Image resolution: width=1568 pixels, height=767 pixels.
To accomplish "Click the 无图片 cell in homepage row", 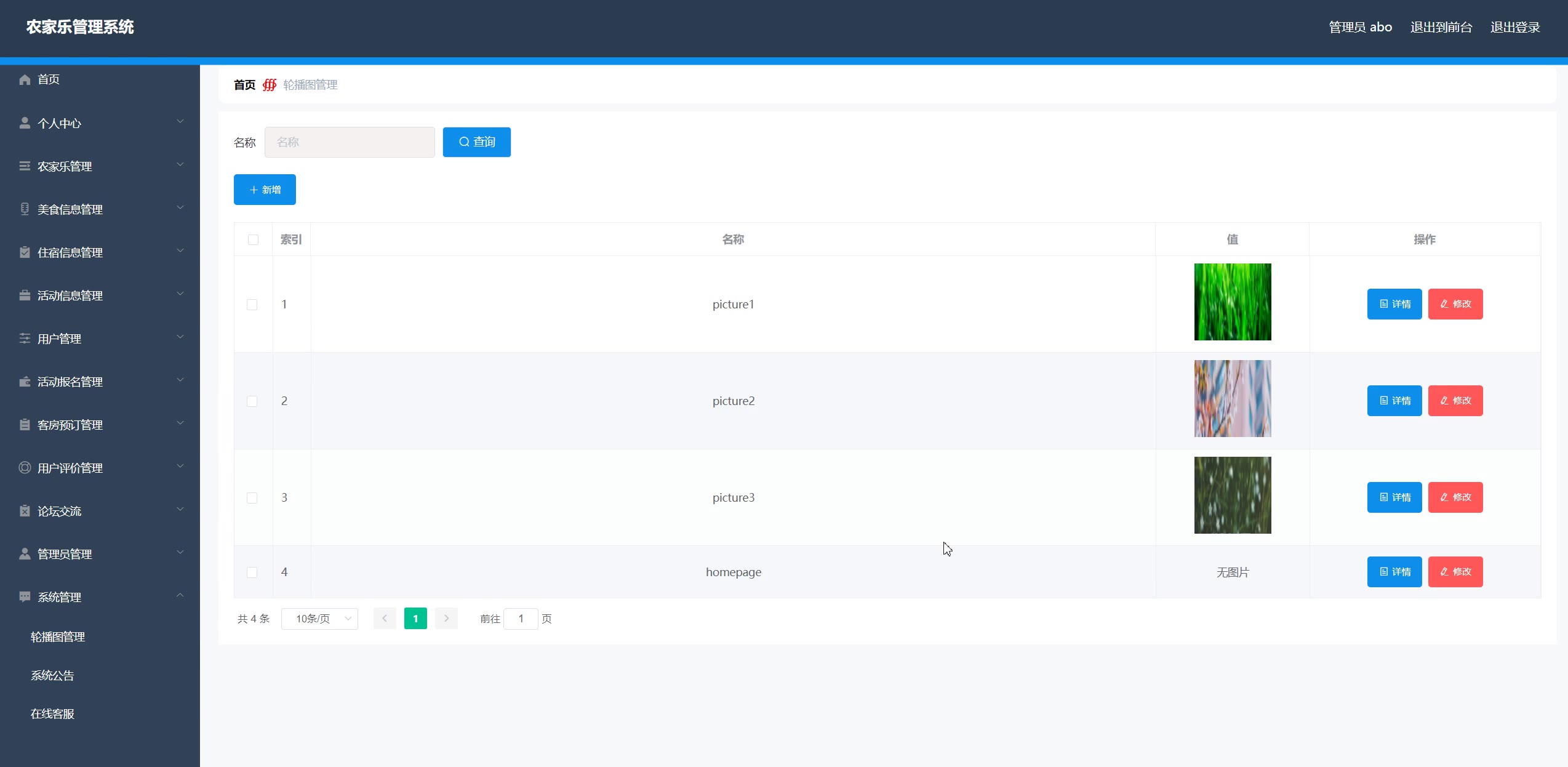I will [x=1233, y=572].
